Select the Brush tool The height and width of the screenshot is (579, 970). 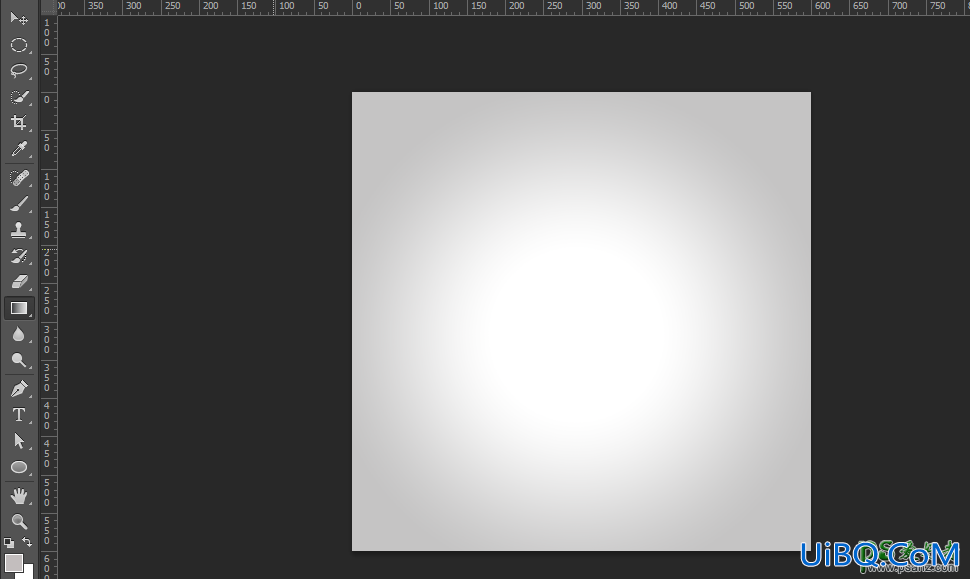pos(19,204)
